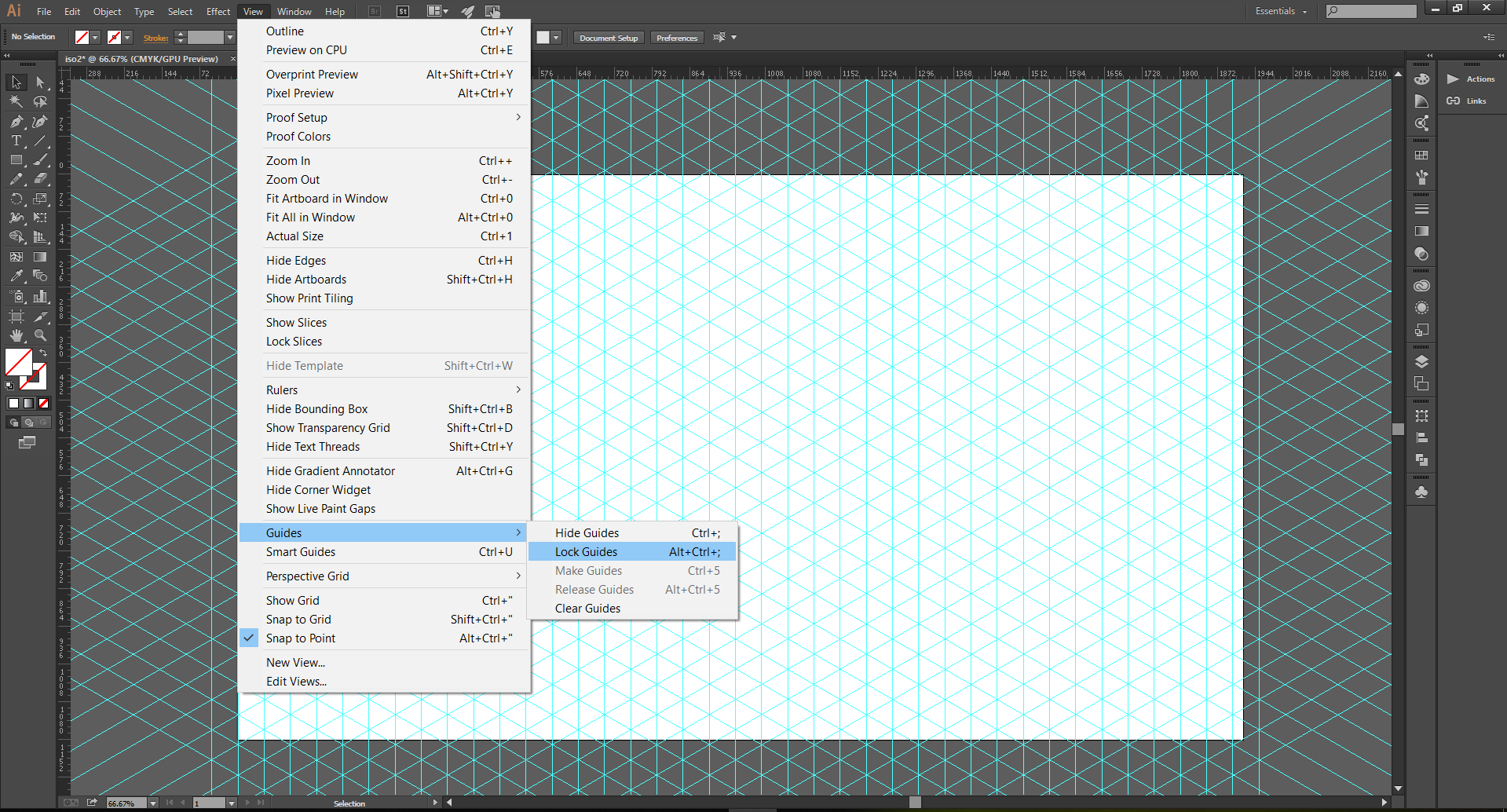The height and width of the screenshot is (812, 1507).
Task: Select the Paintbrush tool
Action: click(40, 159)
